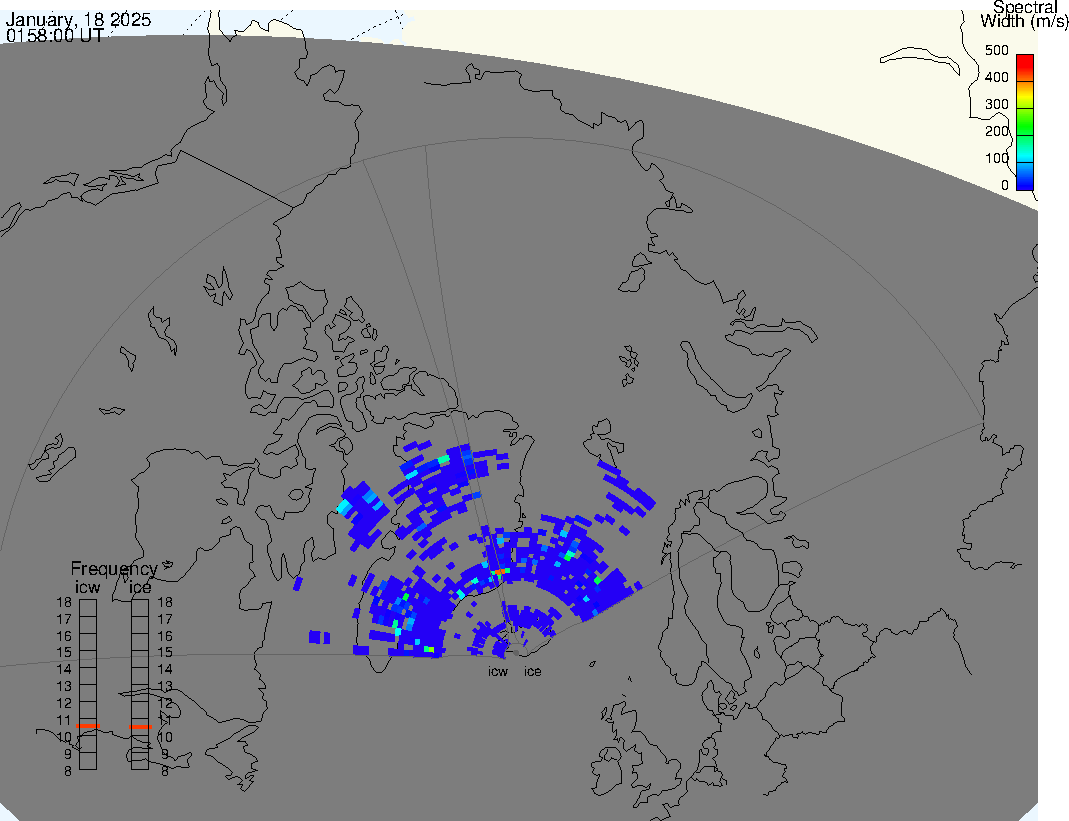Image resolution: width=1069 pixels, height=821 pixels.
Task: Select the dark blue bottom segment of the color bar
Action: click(x=1025, y=176)
